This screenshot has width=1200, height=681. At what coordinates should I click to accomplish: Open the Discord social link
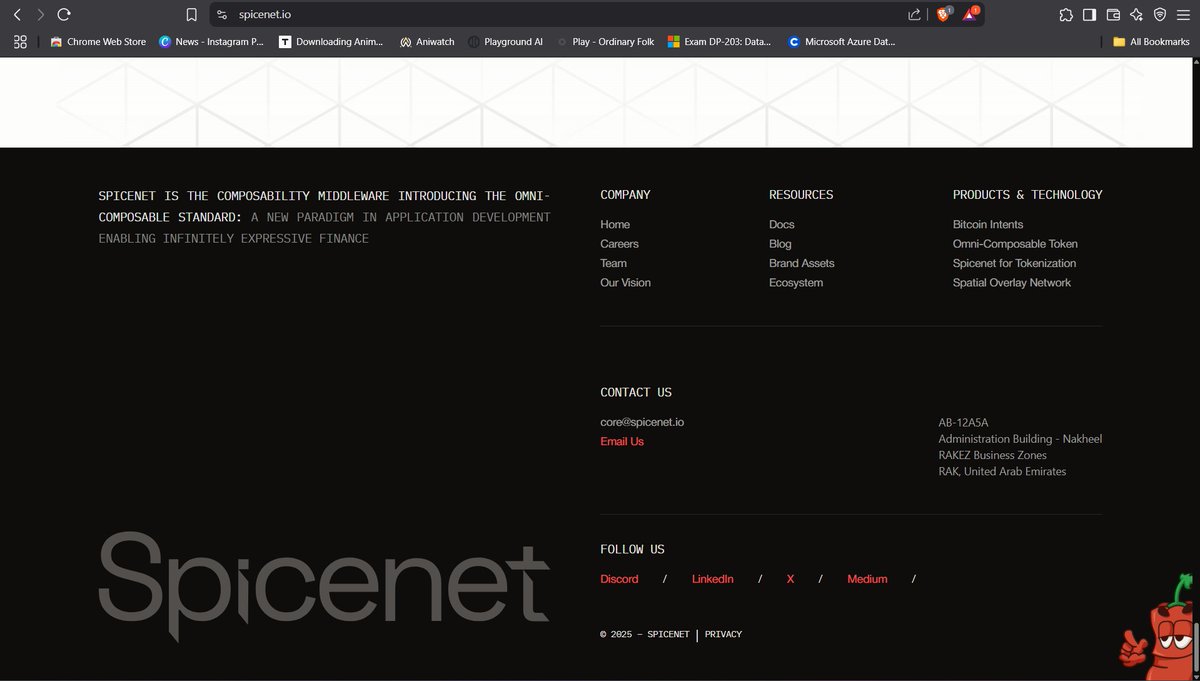[619, 579]
